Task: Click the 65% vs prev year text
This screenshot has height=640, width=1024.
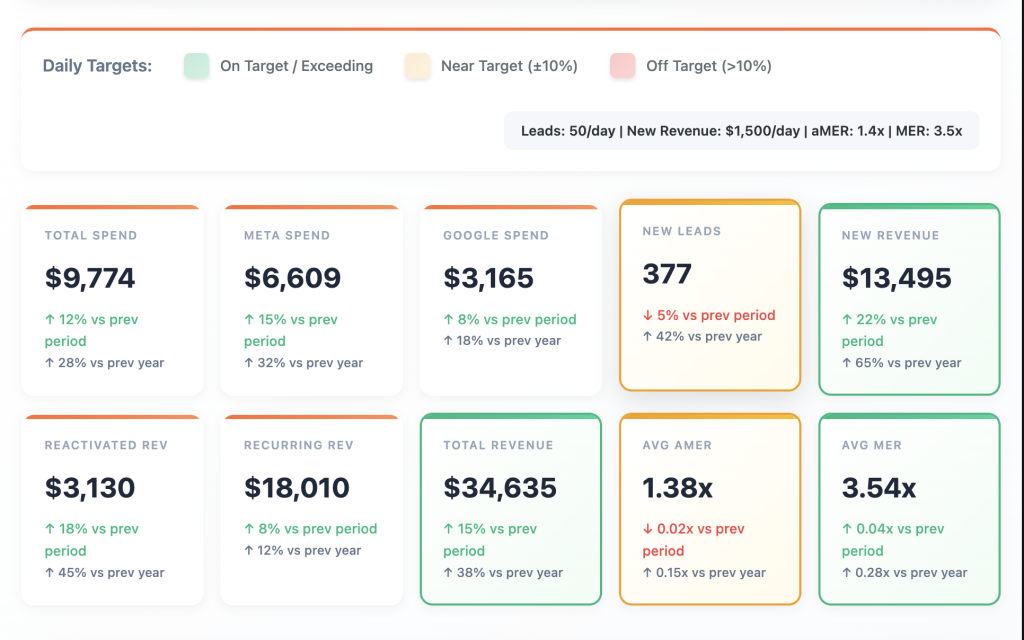Action: click(902, 363)
